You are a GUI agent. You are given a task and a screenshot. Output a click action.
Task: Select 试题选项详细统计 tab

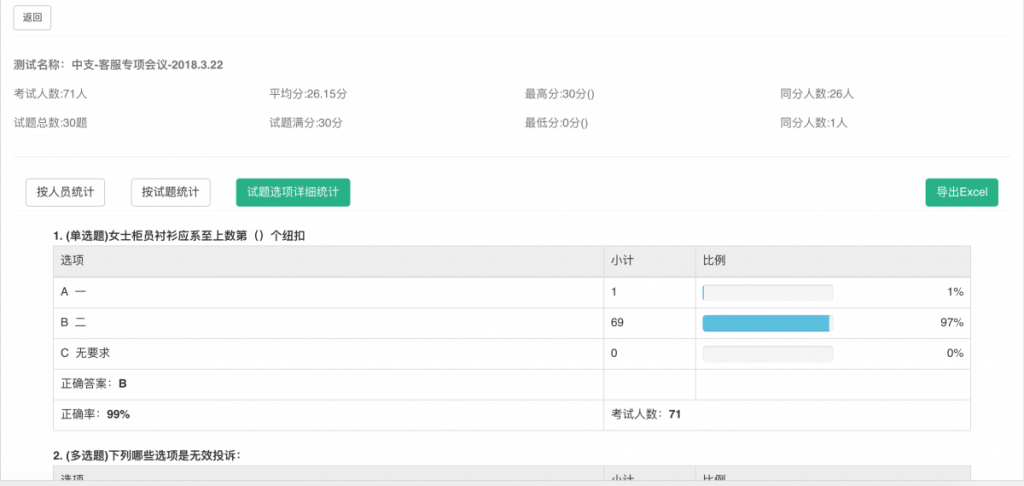[x=293, y=193]
